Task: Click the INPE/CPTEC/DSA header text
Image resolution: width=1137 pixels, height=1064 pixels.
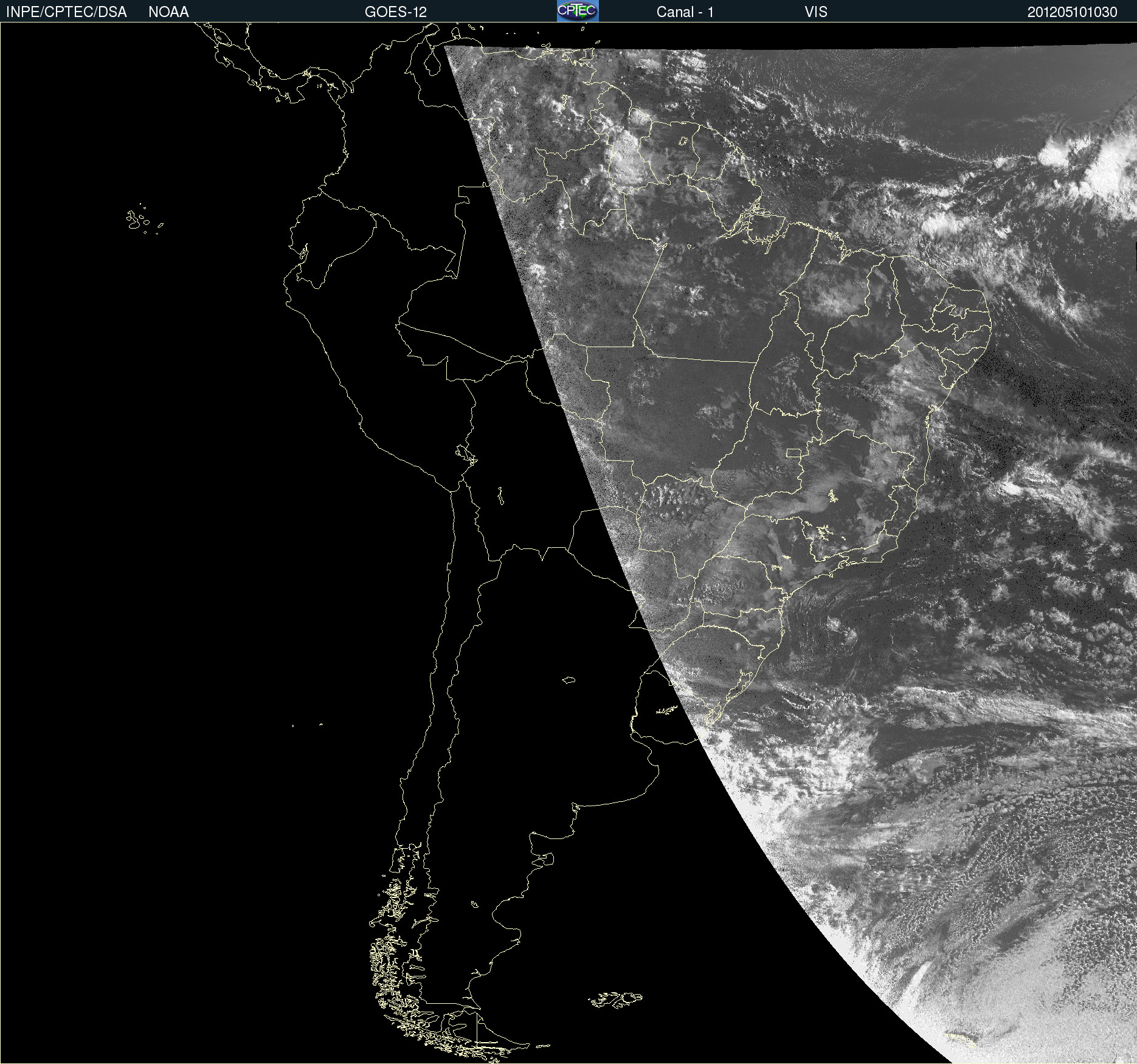Action: pos(66,12)
